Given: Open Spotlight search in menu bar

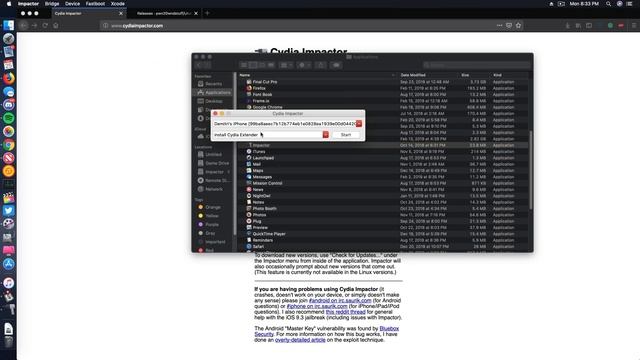Looking at the screenshot, I should coord(609,4).
